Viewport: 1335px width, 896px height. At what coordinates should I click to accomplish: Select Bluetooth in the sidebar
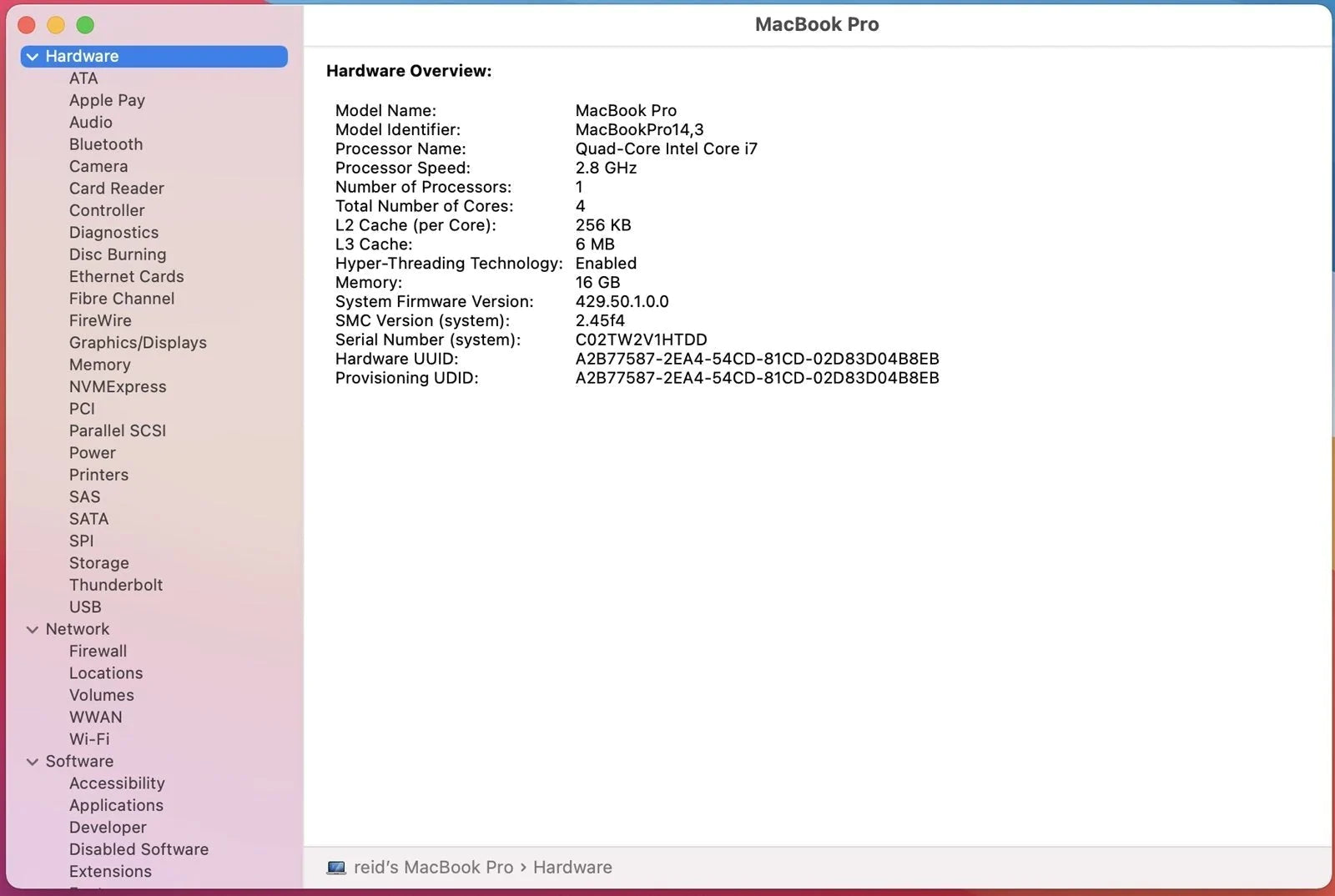pos(106,144)
